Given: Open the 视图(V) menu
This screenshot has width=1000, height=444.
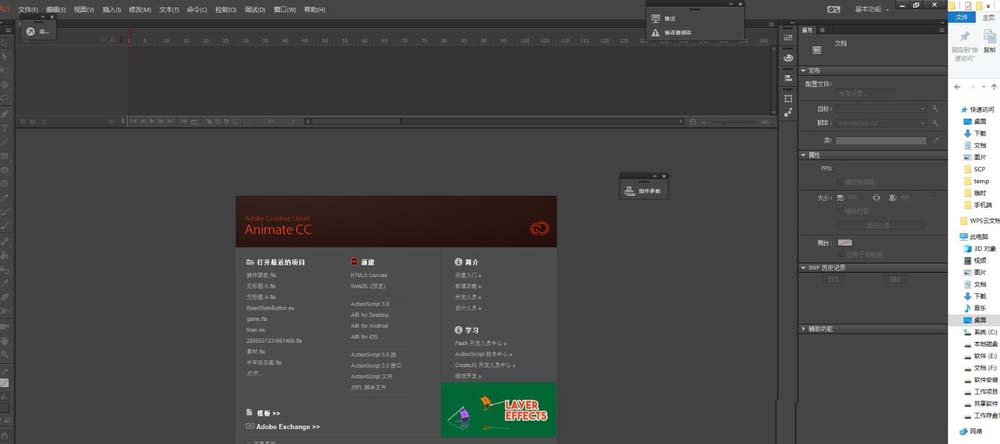Looking at the screenshot, I should [84, 10].
